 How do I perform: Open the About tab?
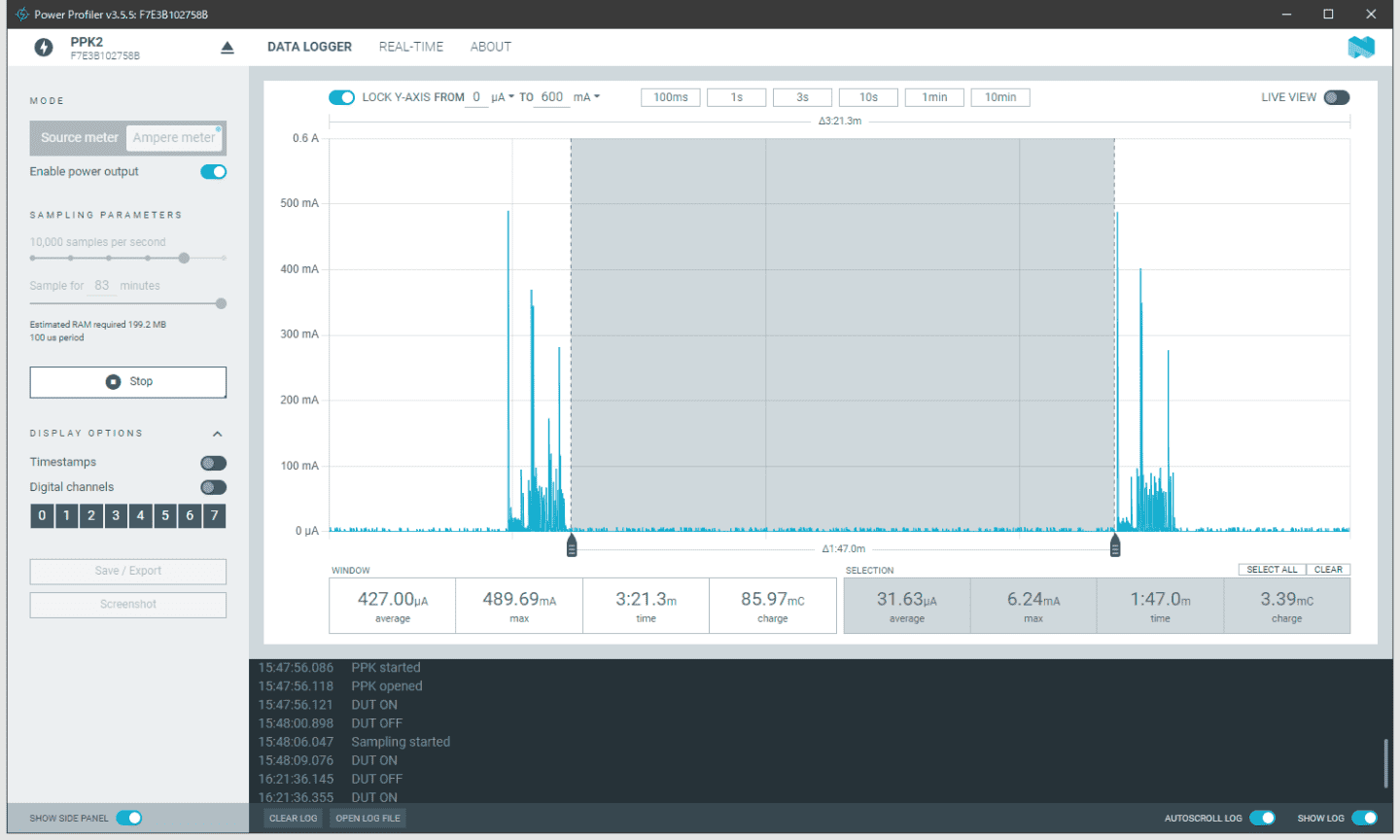click(490, 47)
